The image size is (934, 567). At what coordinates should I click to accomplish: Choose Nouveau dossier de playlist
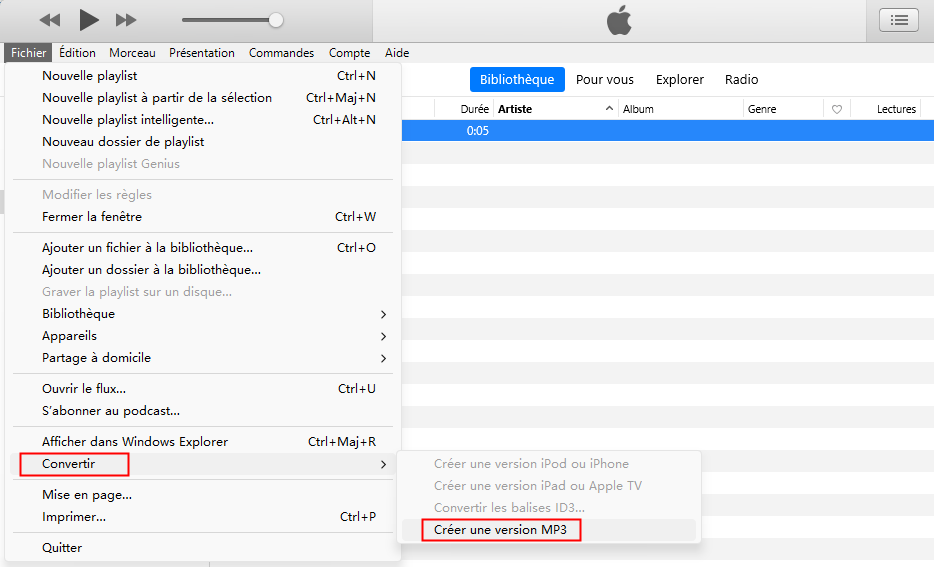click(203, 142)
